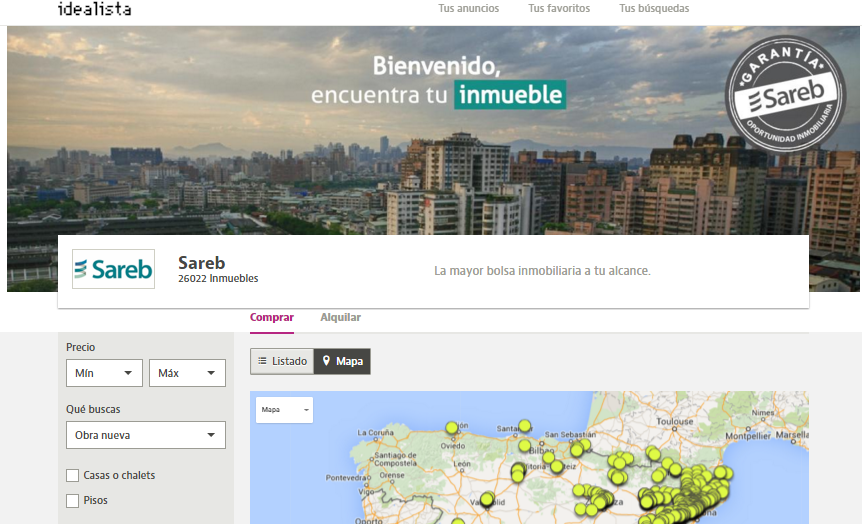This screenshot has width=862, height=524.
Task: Click the map pin icon in Mapa button
Action: pyautogui.click(x=326, y=361)
